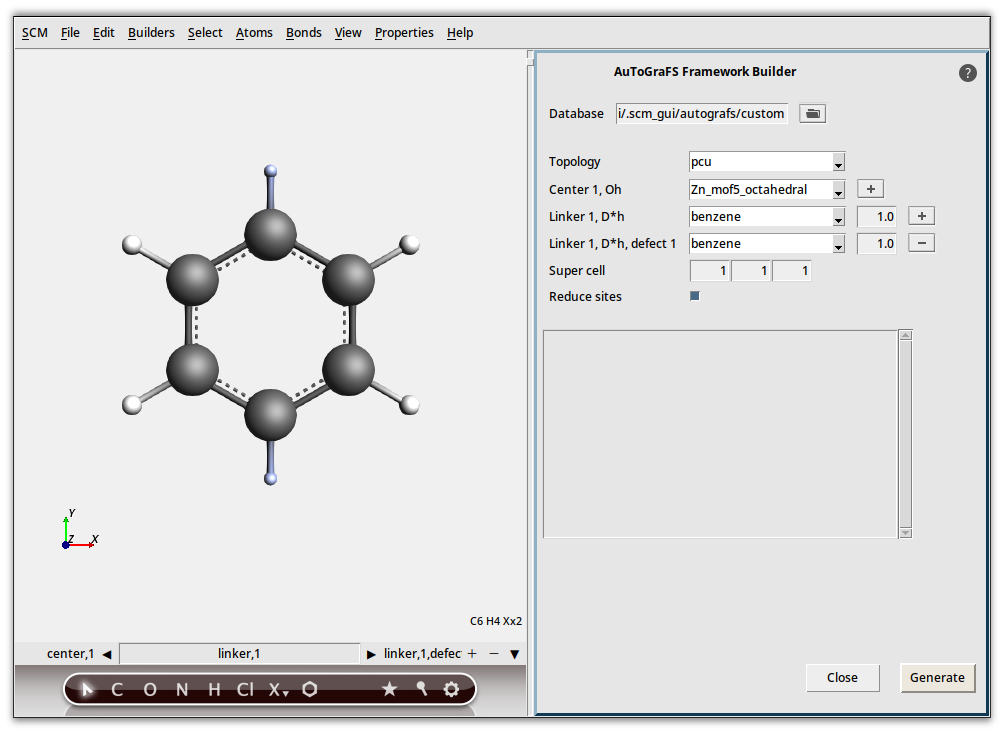Select the pointer selection tool
Image resolution: width=1004 pixels, height=734 pixels.
87,689
